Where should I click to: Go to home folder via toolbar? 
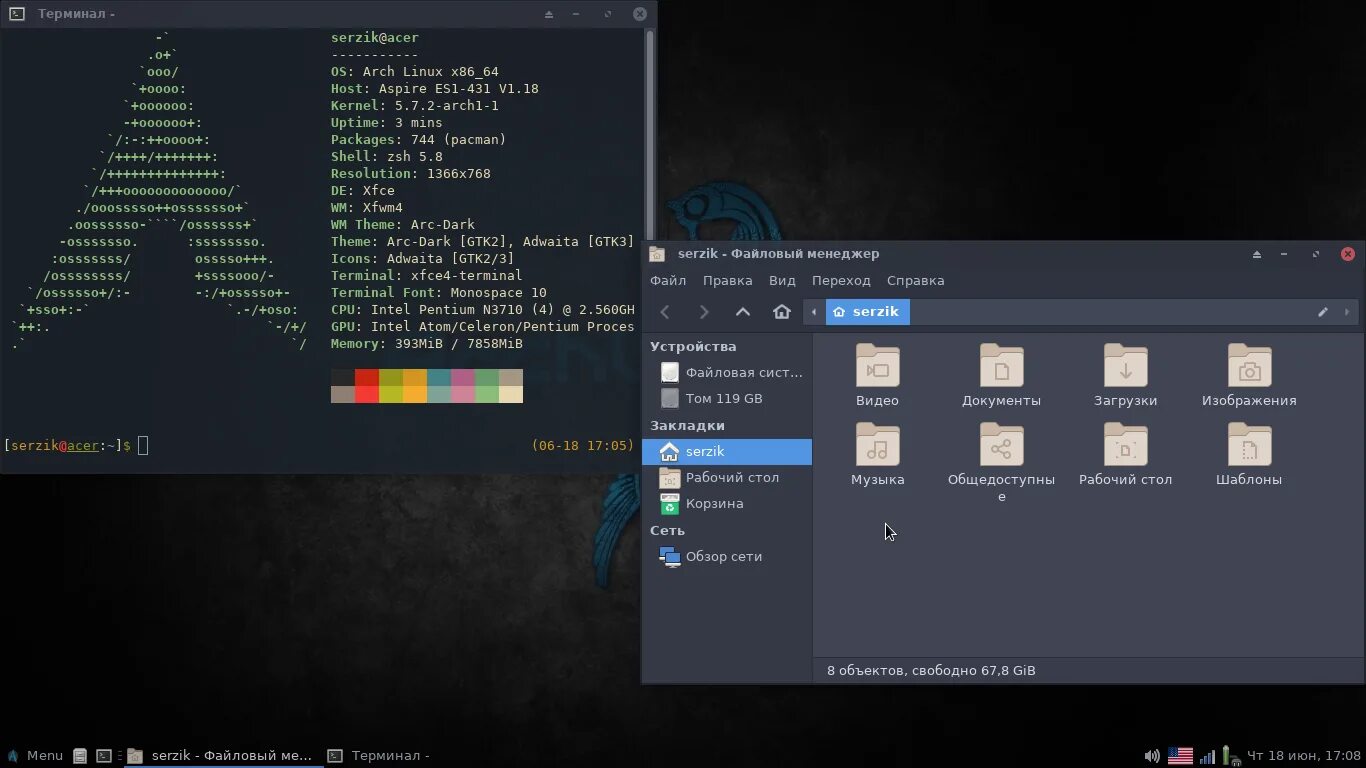click(782, 312)
